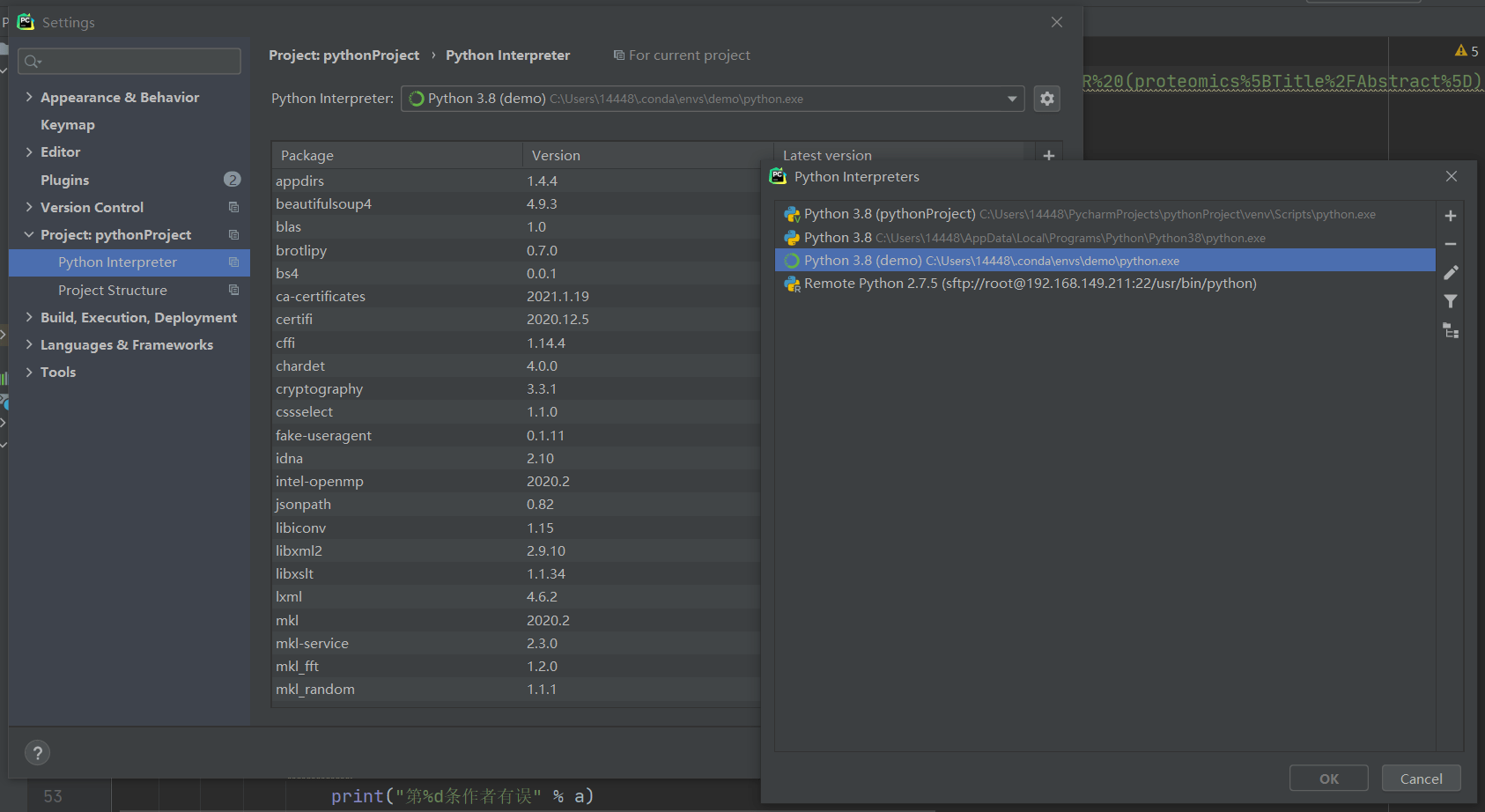This screenshot has height=812, width=1485.
Task: Close the Settings window
Action: pos(1057,22)
